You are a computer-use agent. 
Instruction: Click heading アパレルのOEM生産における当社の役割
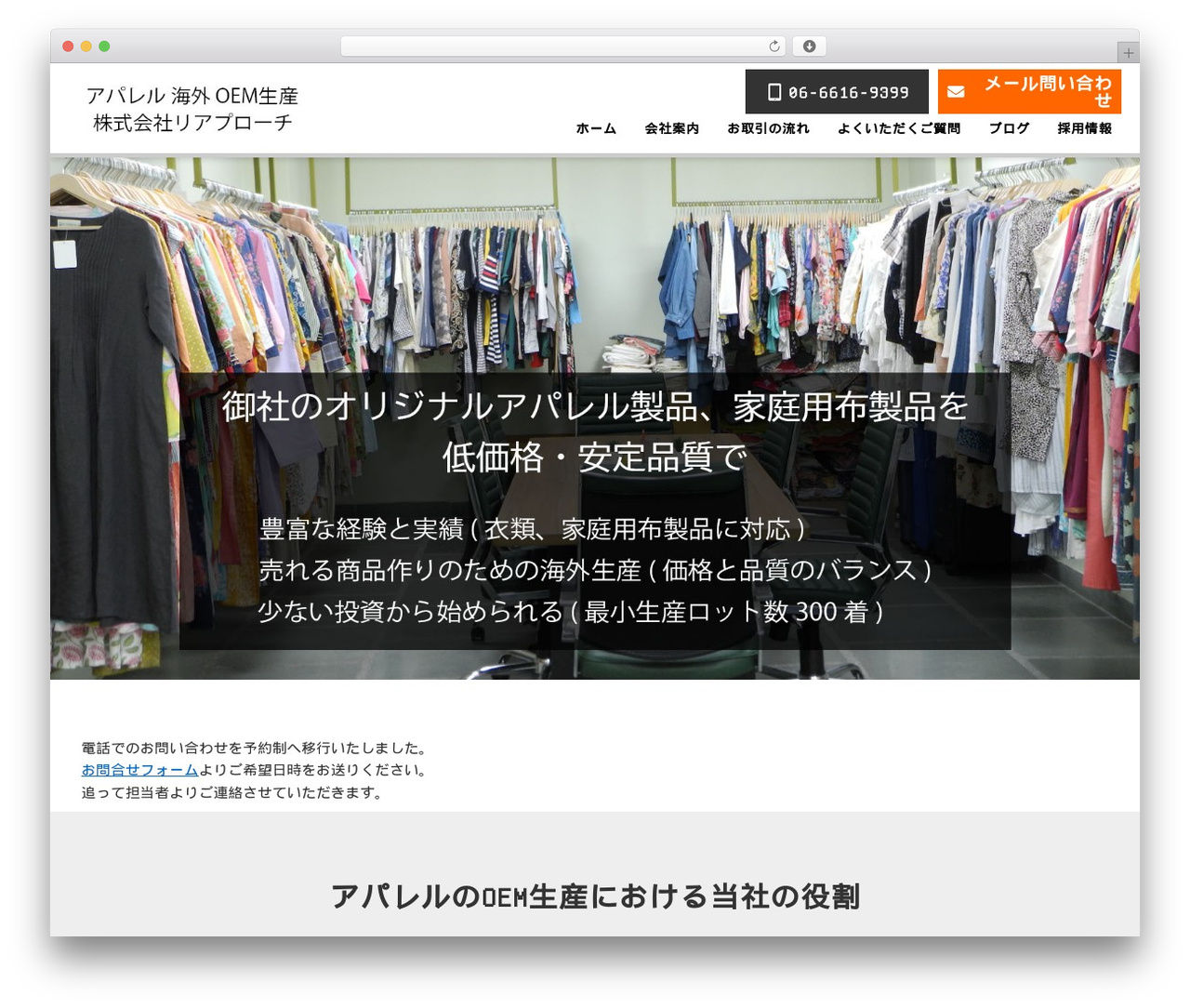click(595, 896)
